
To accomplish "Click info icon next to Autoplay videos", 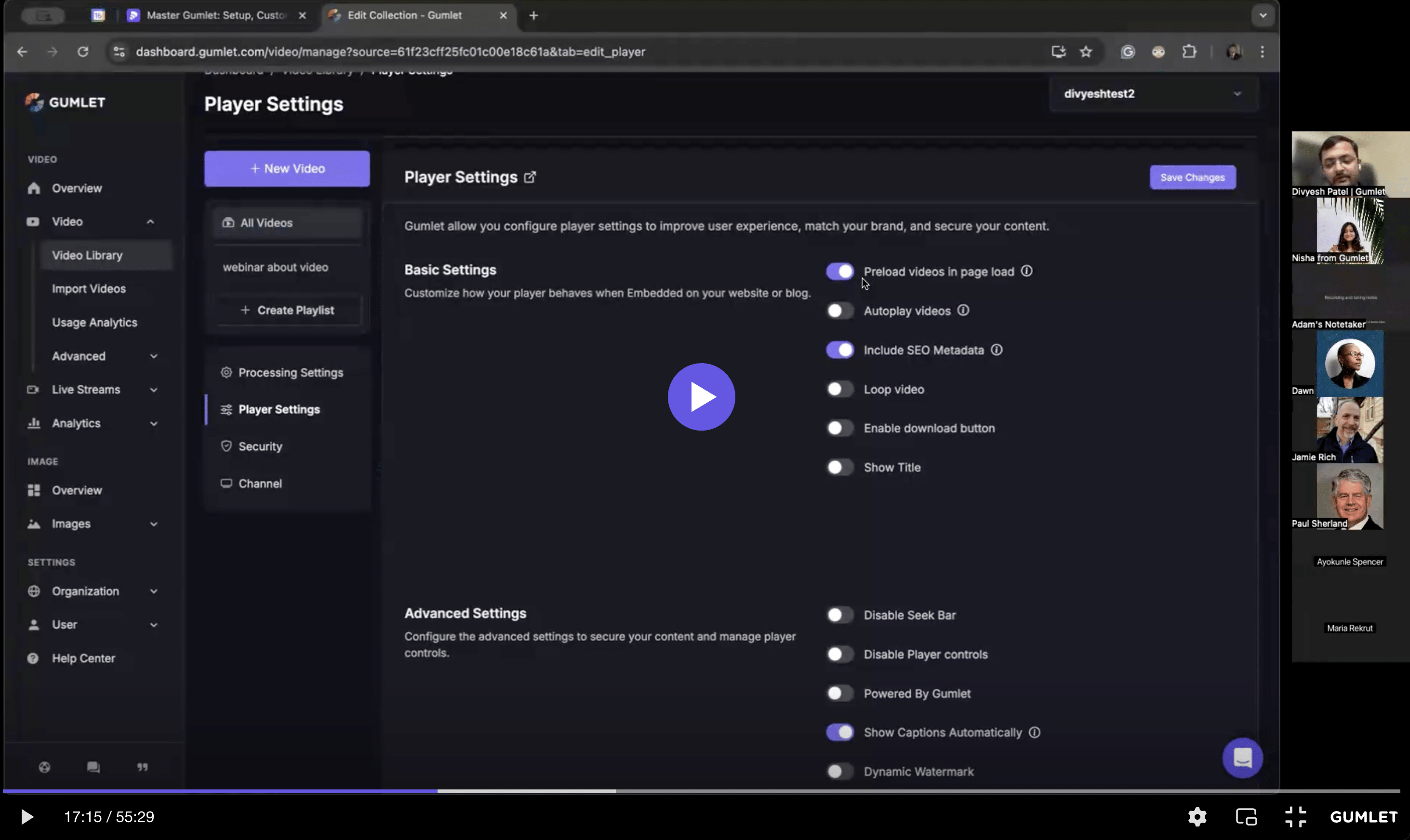I will coord(963,310).
